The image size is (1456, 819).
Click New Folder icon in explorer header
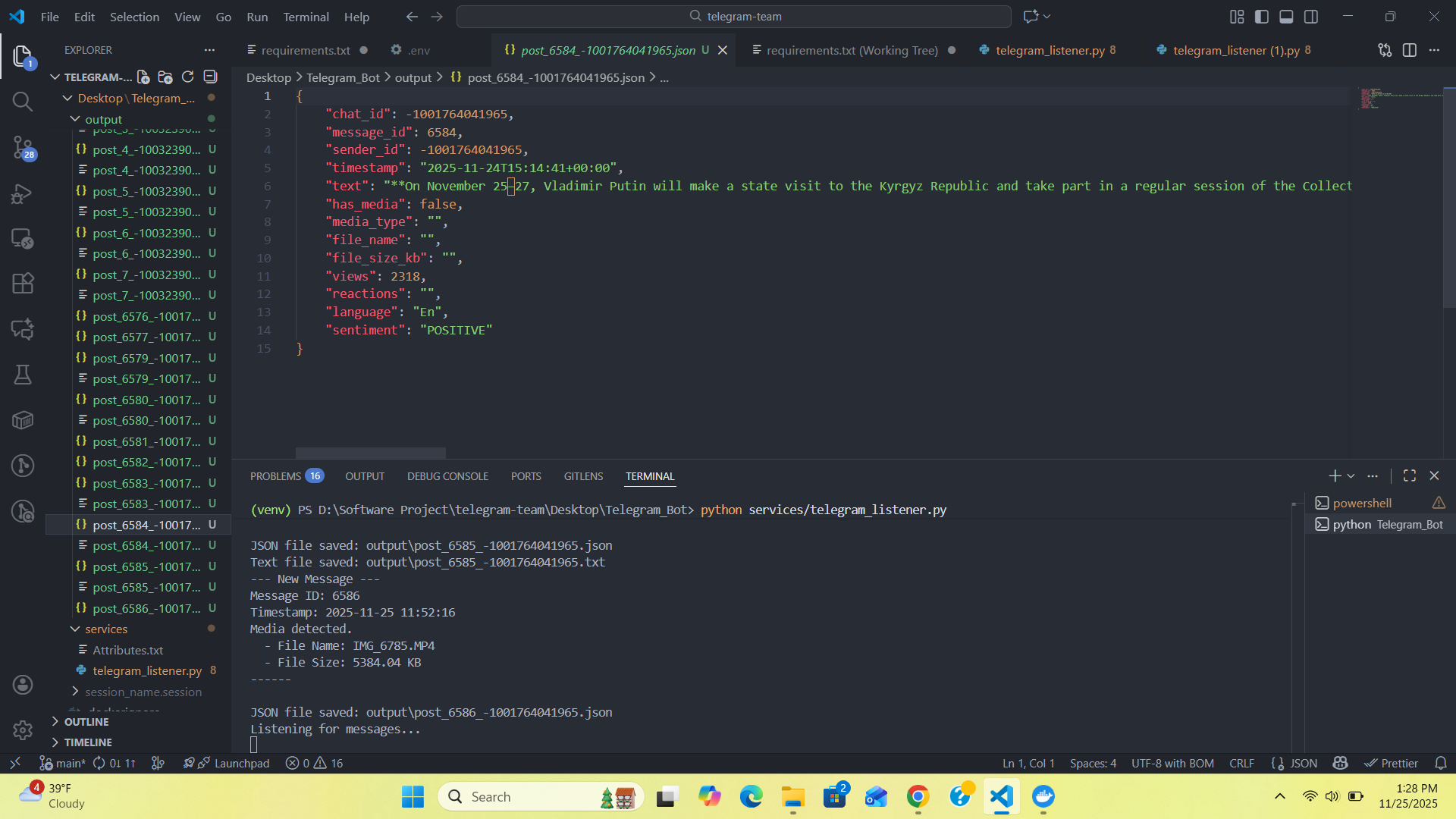tap(165, 77)
